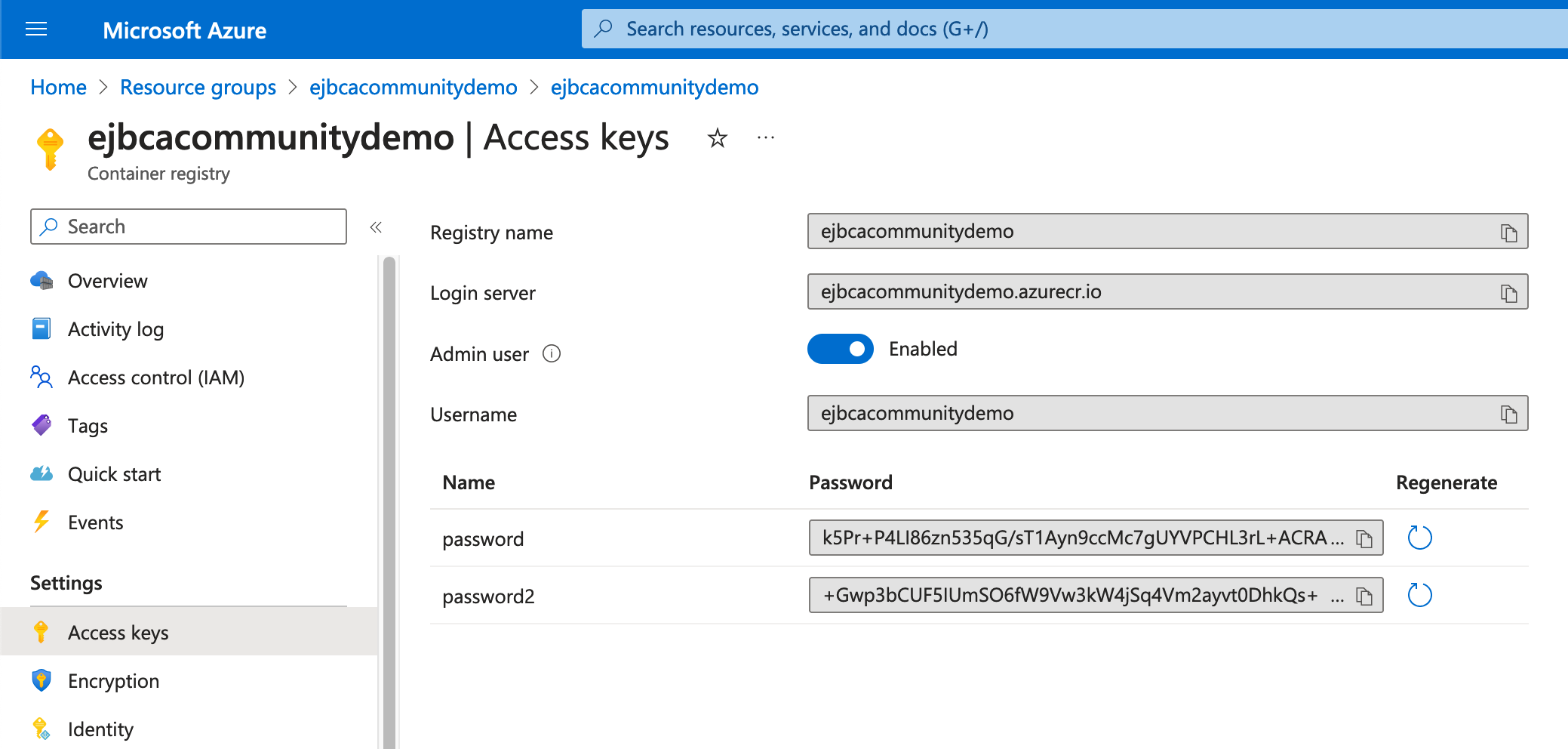Viewport: 1568px width, 749px height.
Task: Add Access keys page to favorites
Action: (x=717, y=138)
